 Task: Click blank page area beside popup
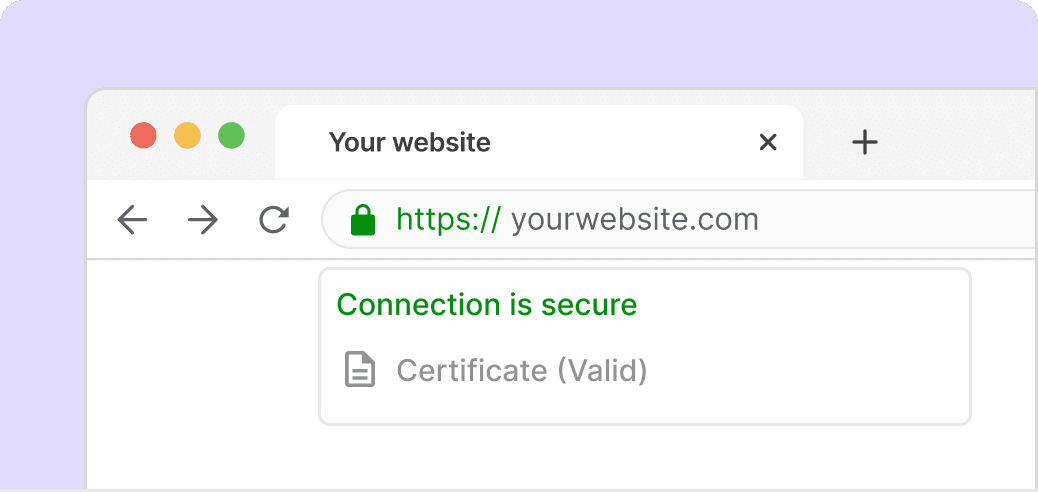click(199, 371)
